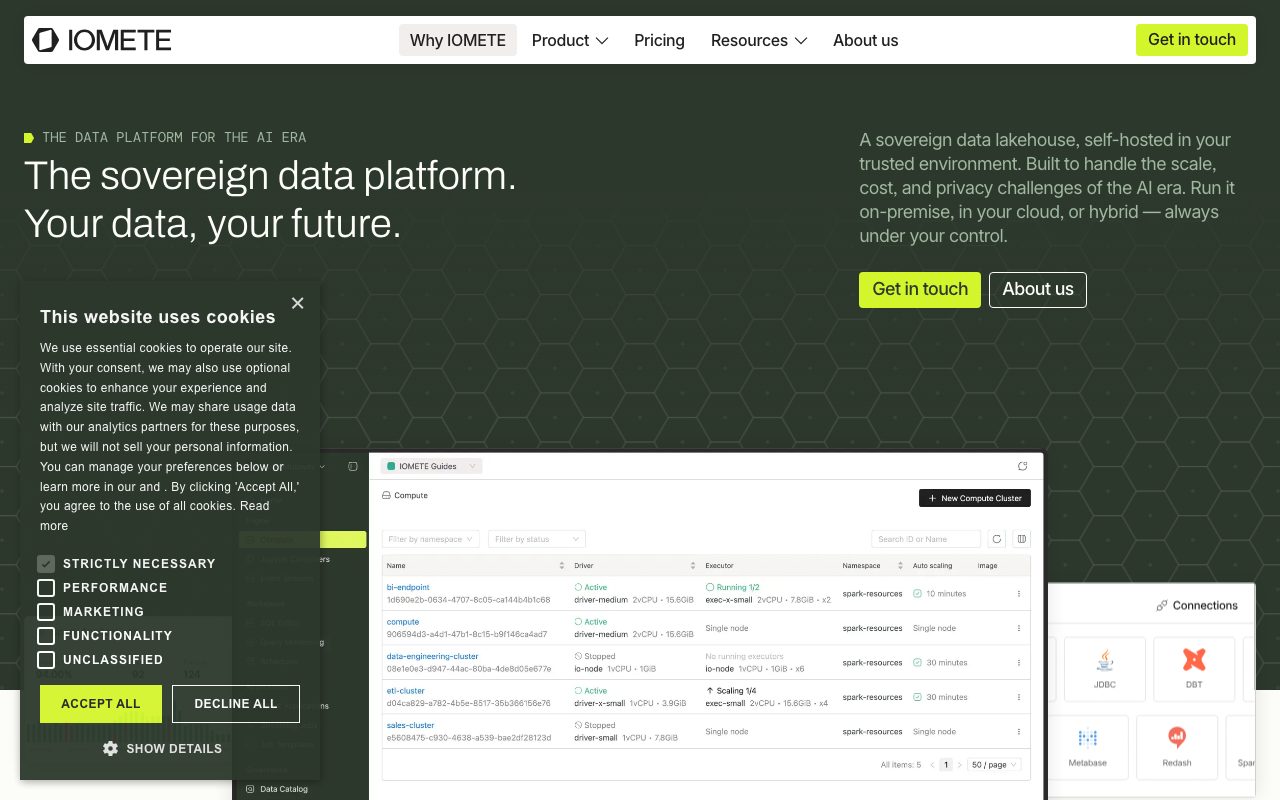
Task: Click the gear icon beside Show Details
Action: tap(110, 748)
